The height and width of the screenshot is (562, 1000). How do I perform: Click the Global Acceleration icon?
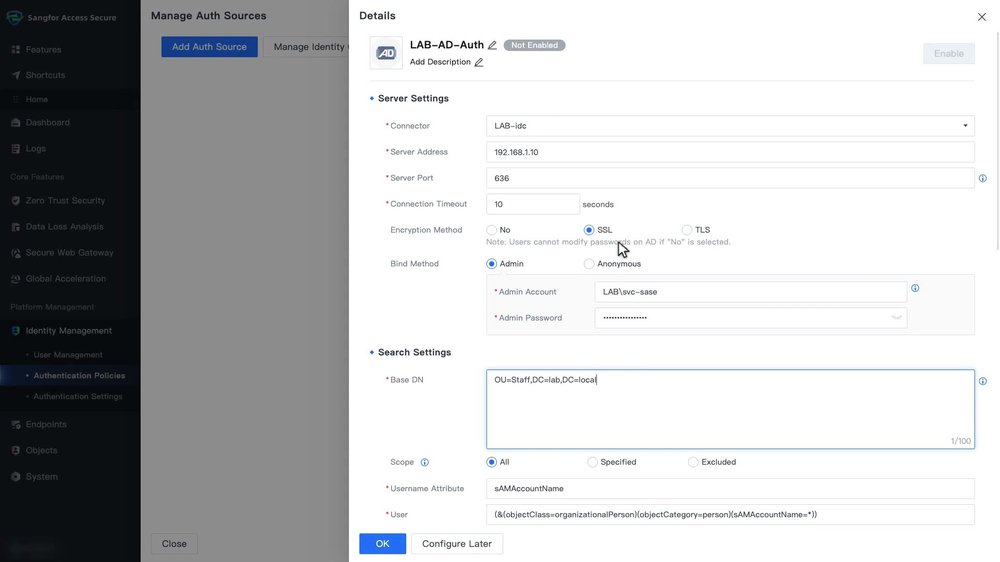[x=16, y=279]
